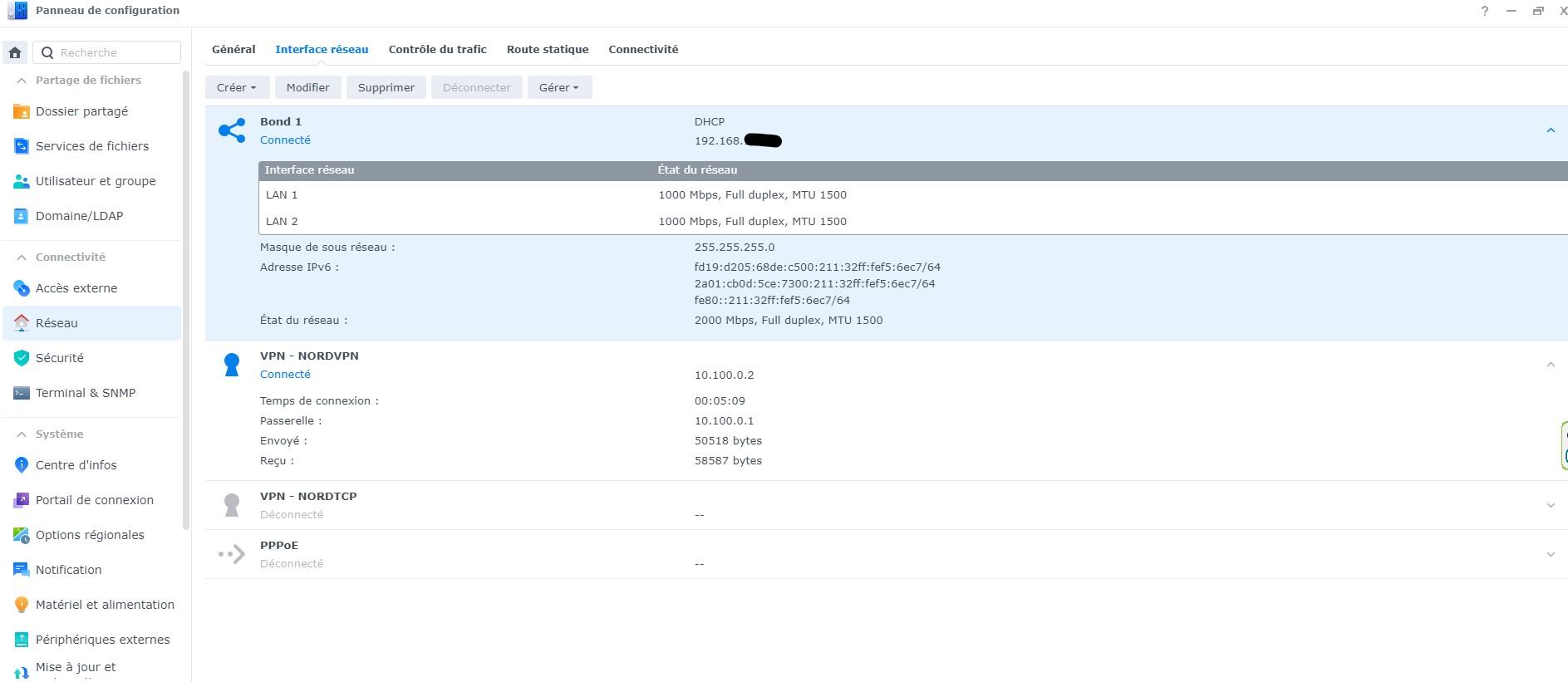Click the home icon beside the search box

coord(15,52)
